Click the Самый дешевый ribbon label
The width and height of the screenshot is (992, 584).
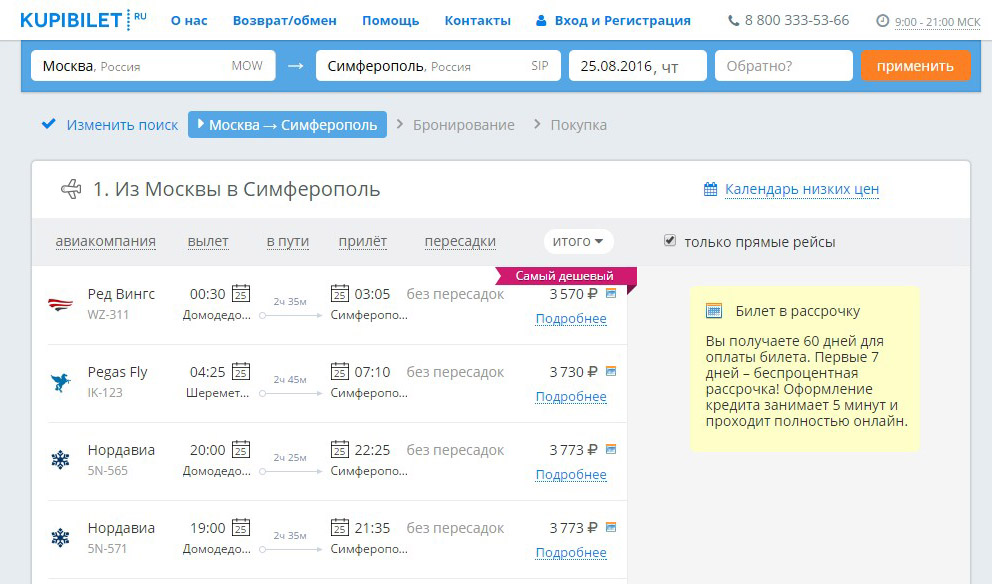pos(564,276)
